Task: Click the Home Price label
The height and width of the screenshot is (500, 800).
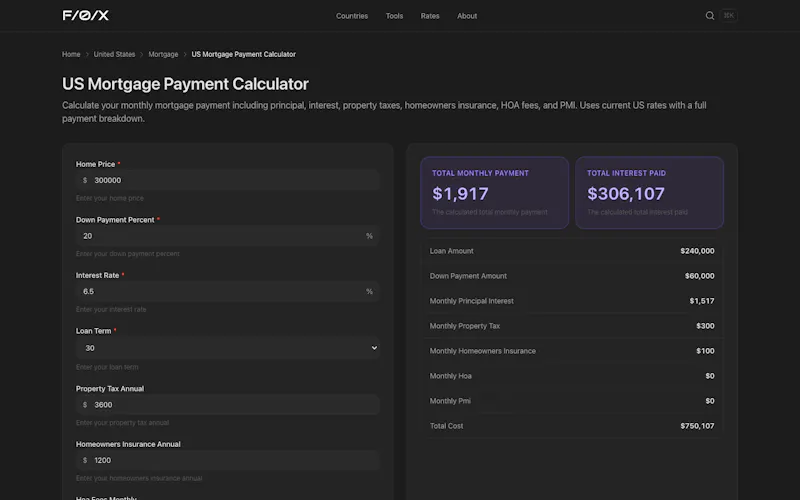Action: tap(95, 164)
